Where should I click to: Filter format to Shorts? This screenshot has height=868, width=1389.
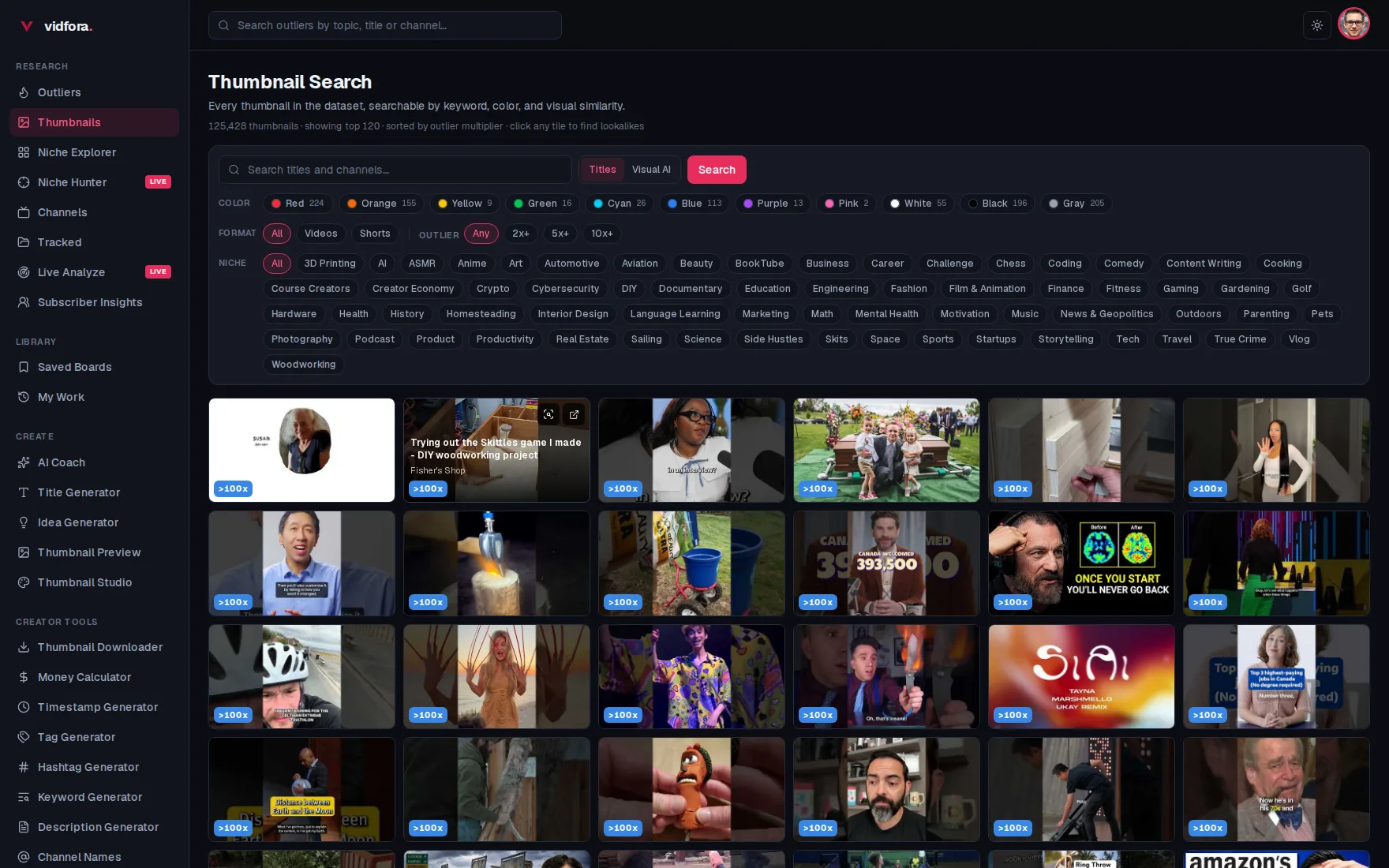(x=375, y=234)
